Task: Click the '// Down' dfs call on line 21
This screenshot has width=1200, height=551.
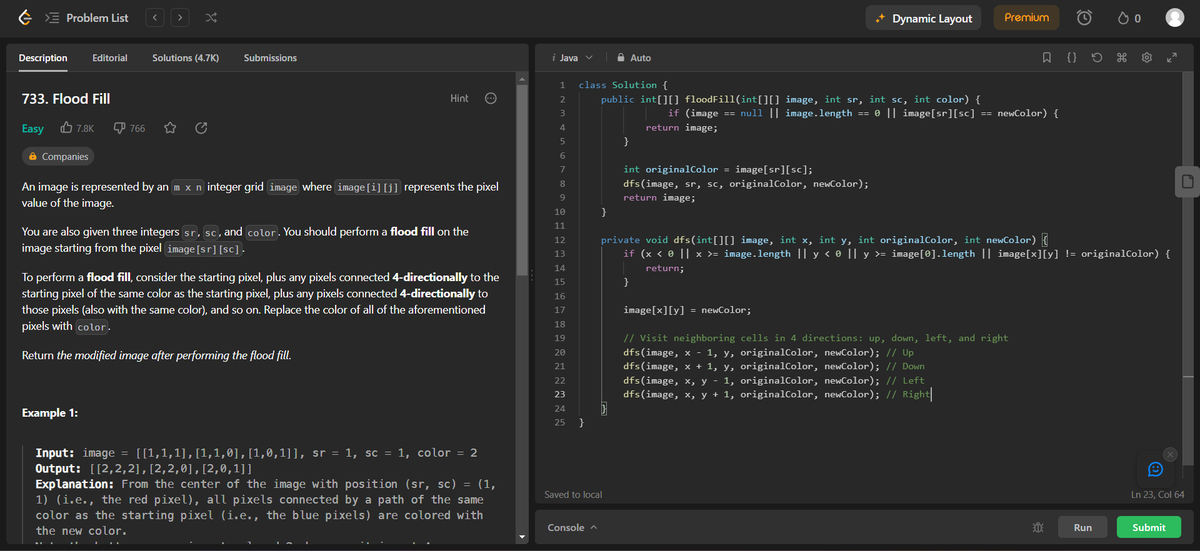Action: (x=773, y=366)
